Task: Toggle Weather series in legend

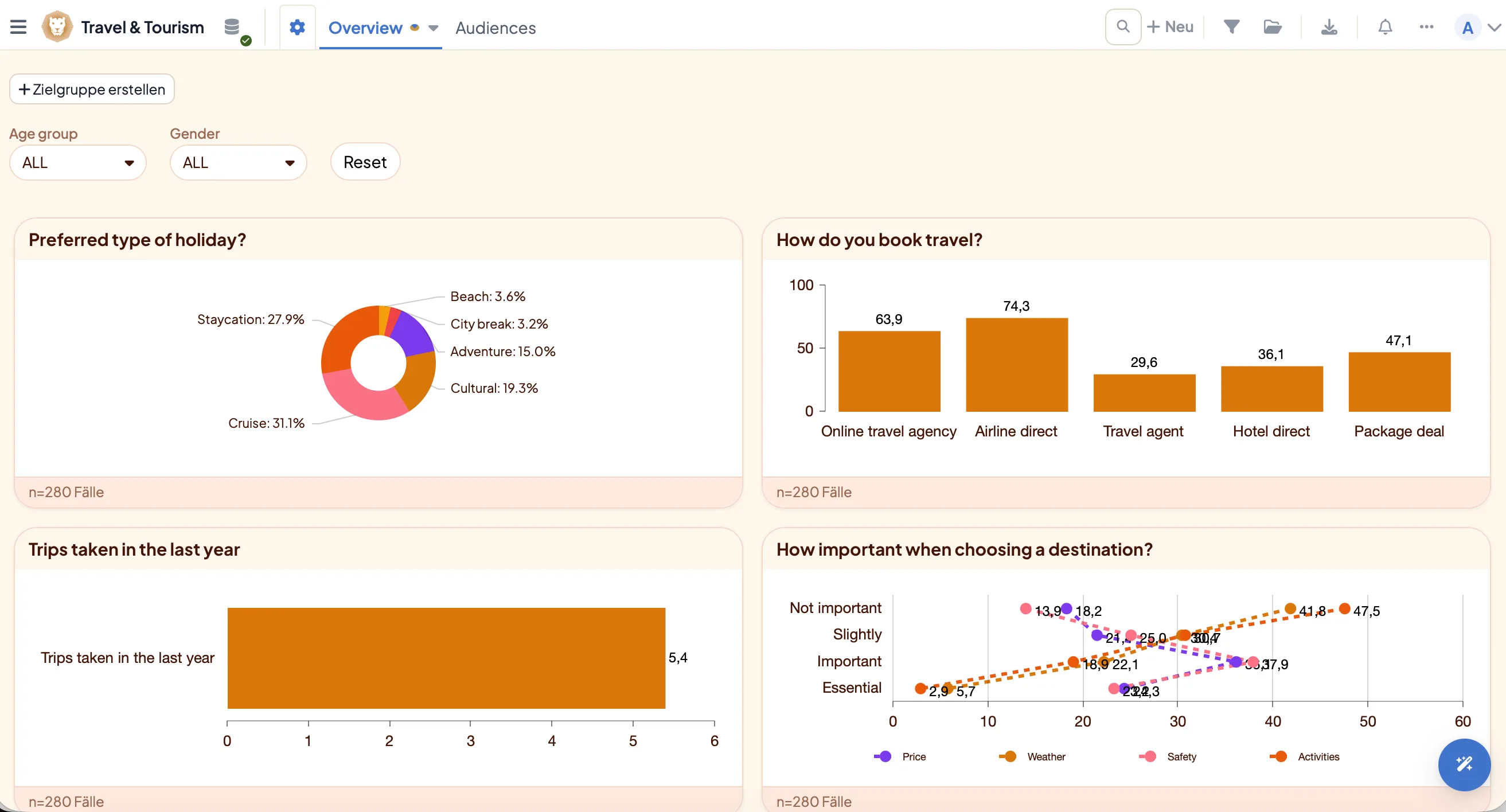Action: [1032, 756]
